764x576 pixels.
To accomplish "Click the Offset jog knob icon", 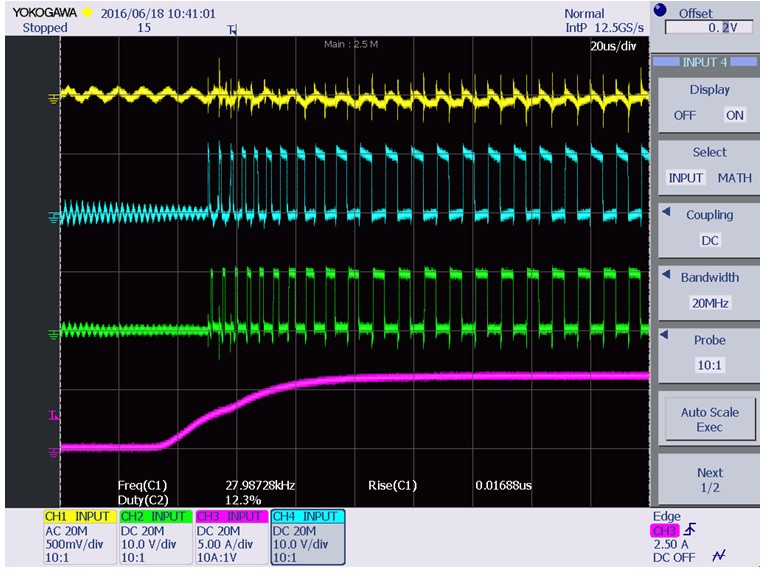I will [660, 11].
